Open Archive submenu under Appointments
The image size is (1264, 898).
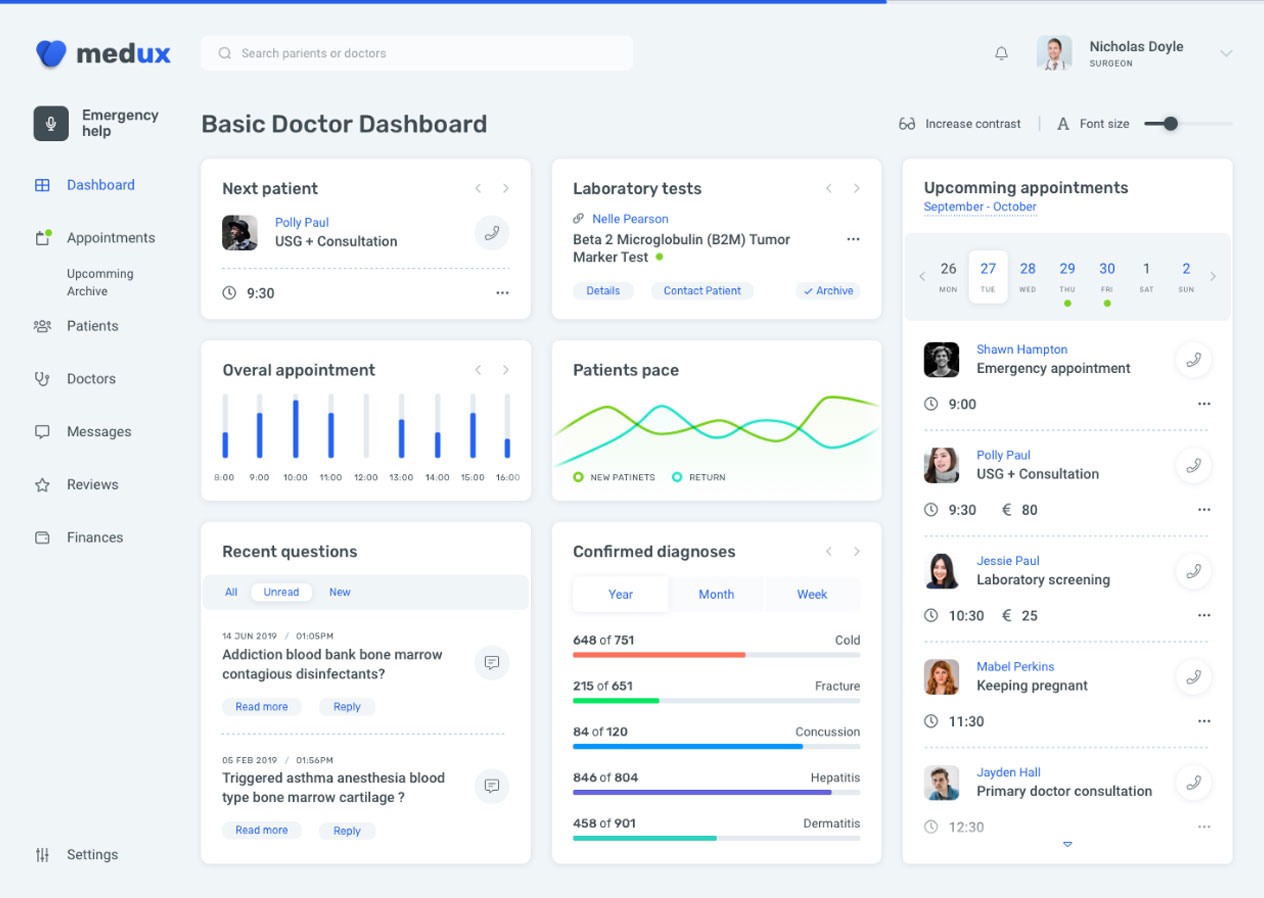87,292
